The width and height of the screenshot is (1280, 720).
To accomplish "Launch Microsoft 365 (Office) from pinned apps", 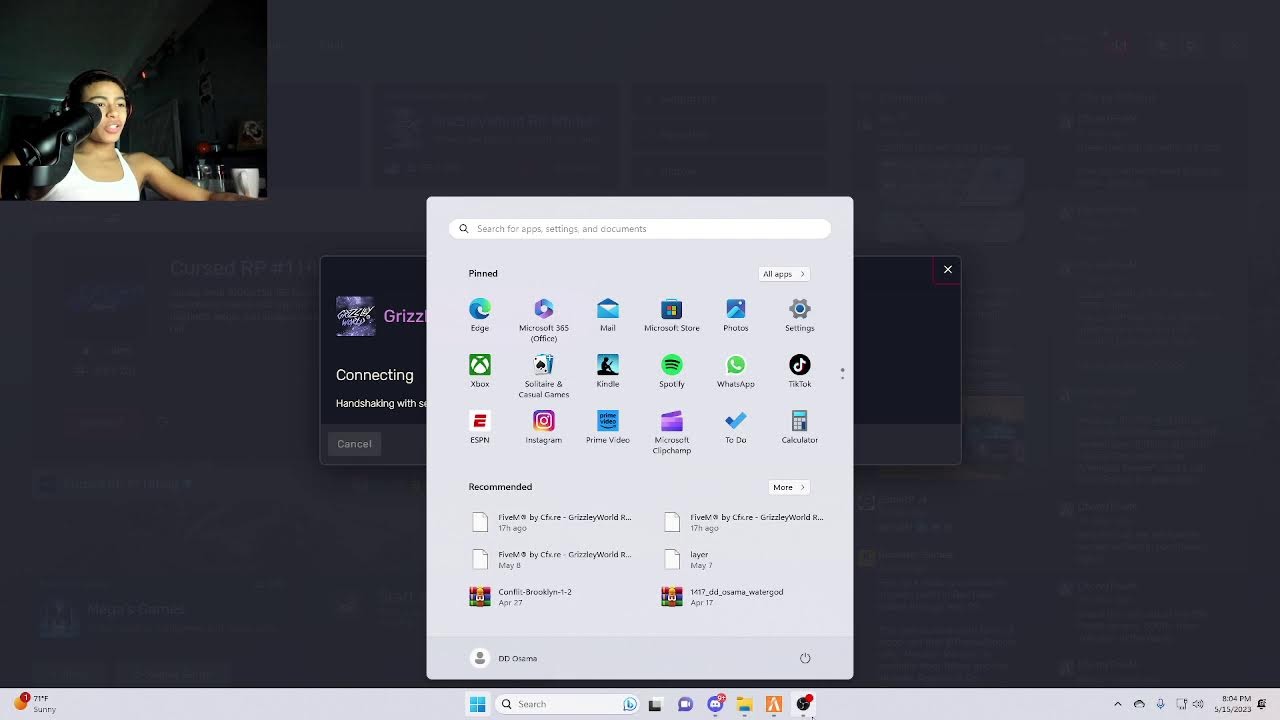I will pyautogui.click(x=544, y=320).
